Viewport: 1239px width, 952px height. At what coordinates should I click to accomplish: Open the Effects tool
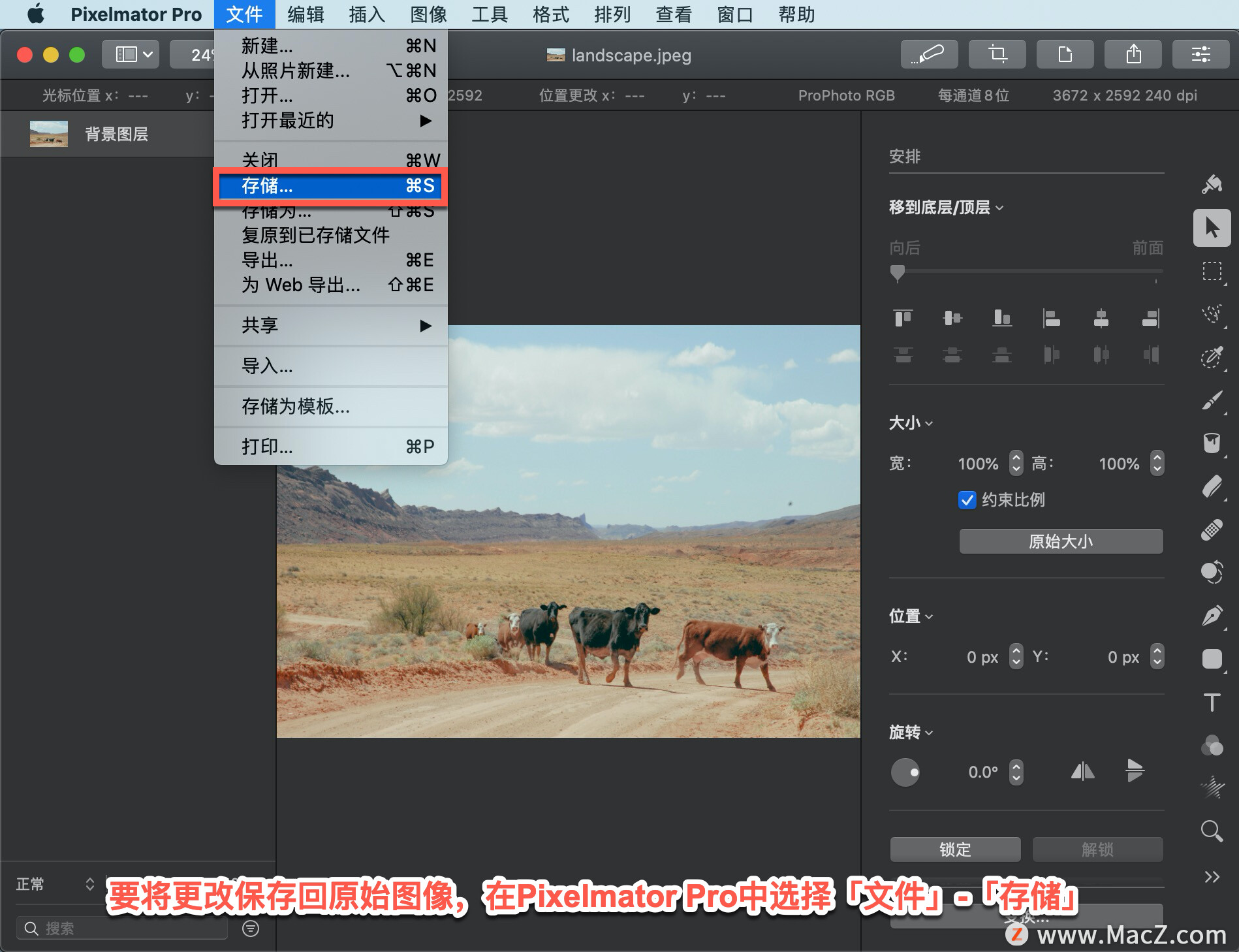click(x=1212, y=788)
